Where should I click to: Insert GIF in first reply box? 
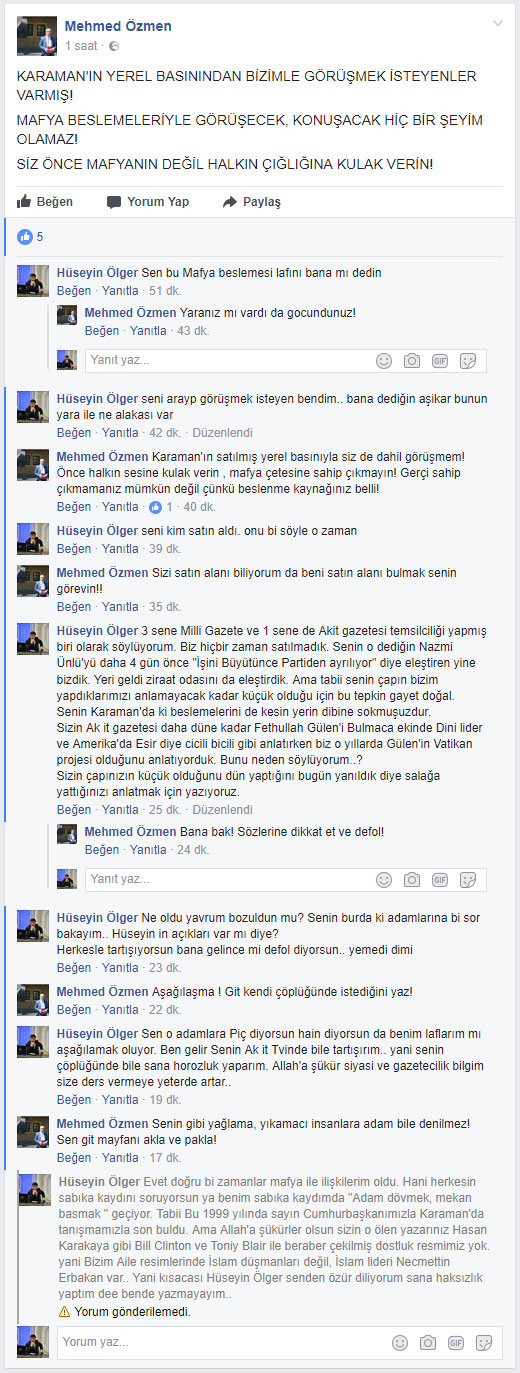(x=440, y=361)
